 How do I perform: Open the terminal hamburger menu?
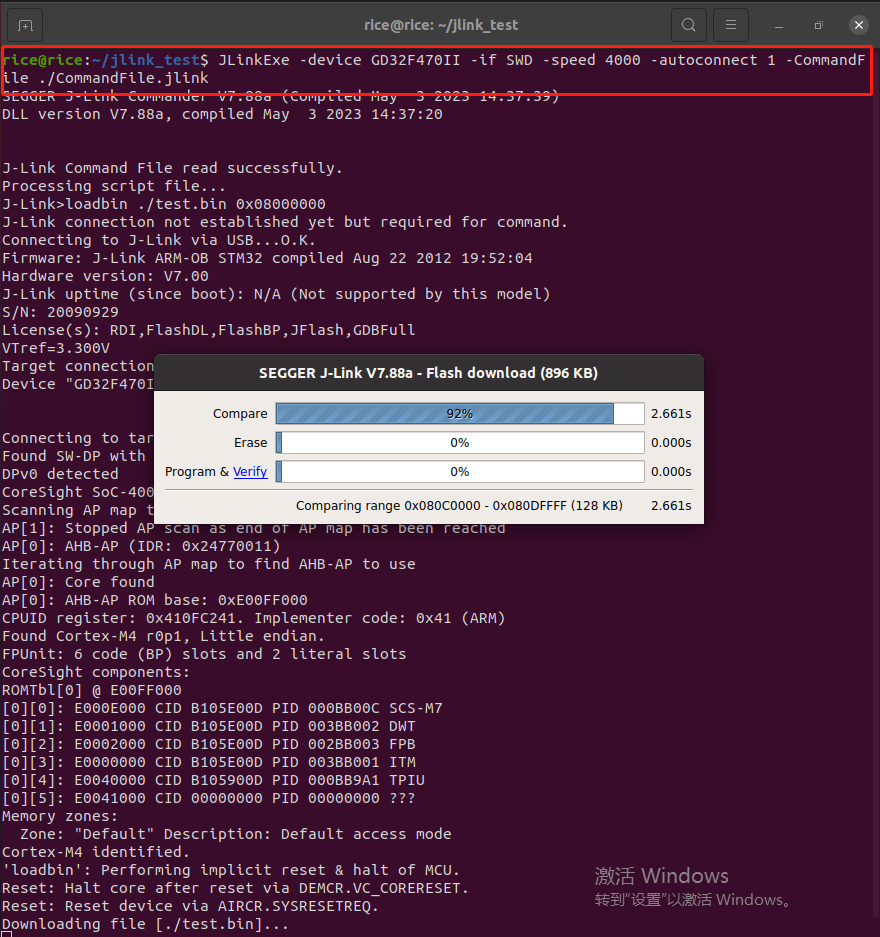[x=731, y=25]
